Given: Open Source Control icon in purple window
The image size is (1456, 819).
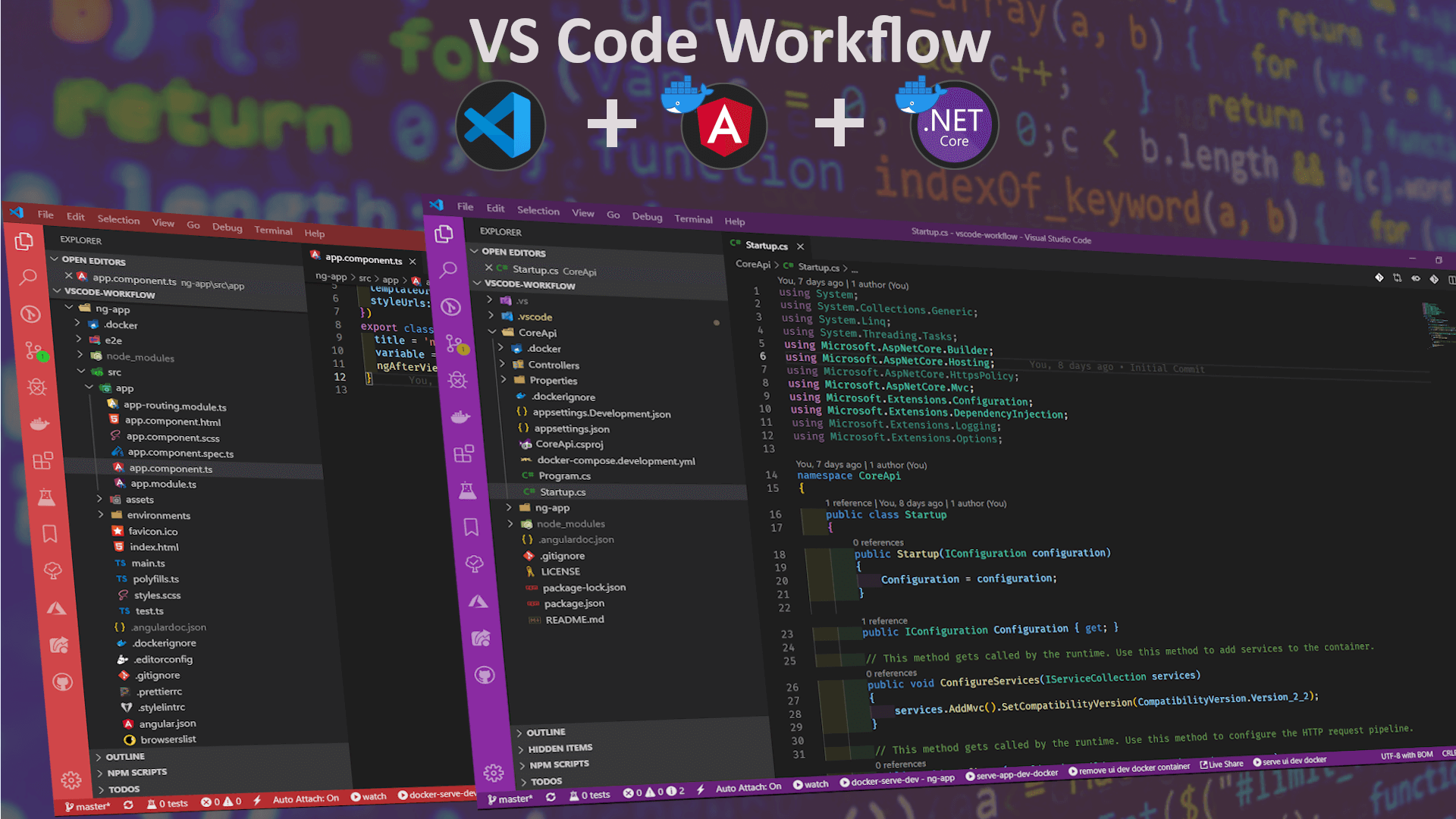Looking at the screenshot, I should [457, 344].
